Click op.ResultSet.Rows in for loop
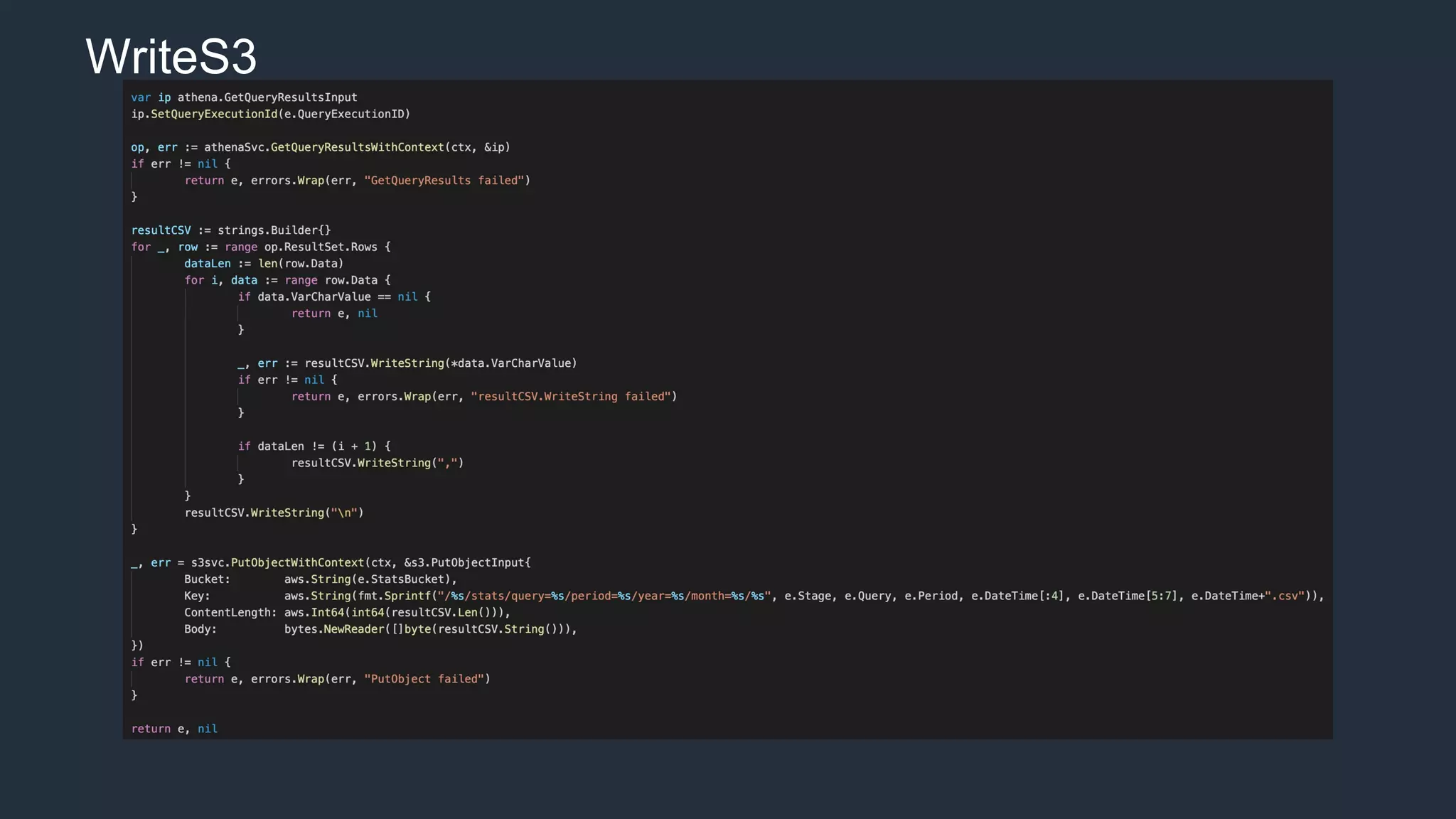Screen dimensions: 1456x819 click(321, 247)
